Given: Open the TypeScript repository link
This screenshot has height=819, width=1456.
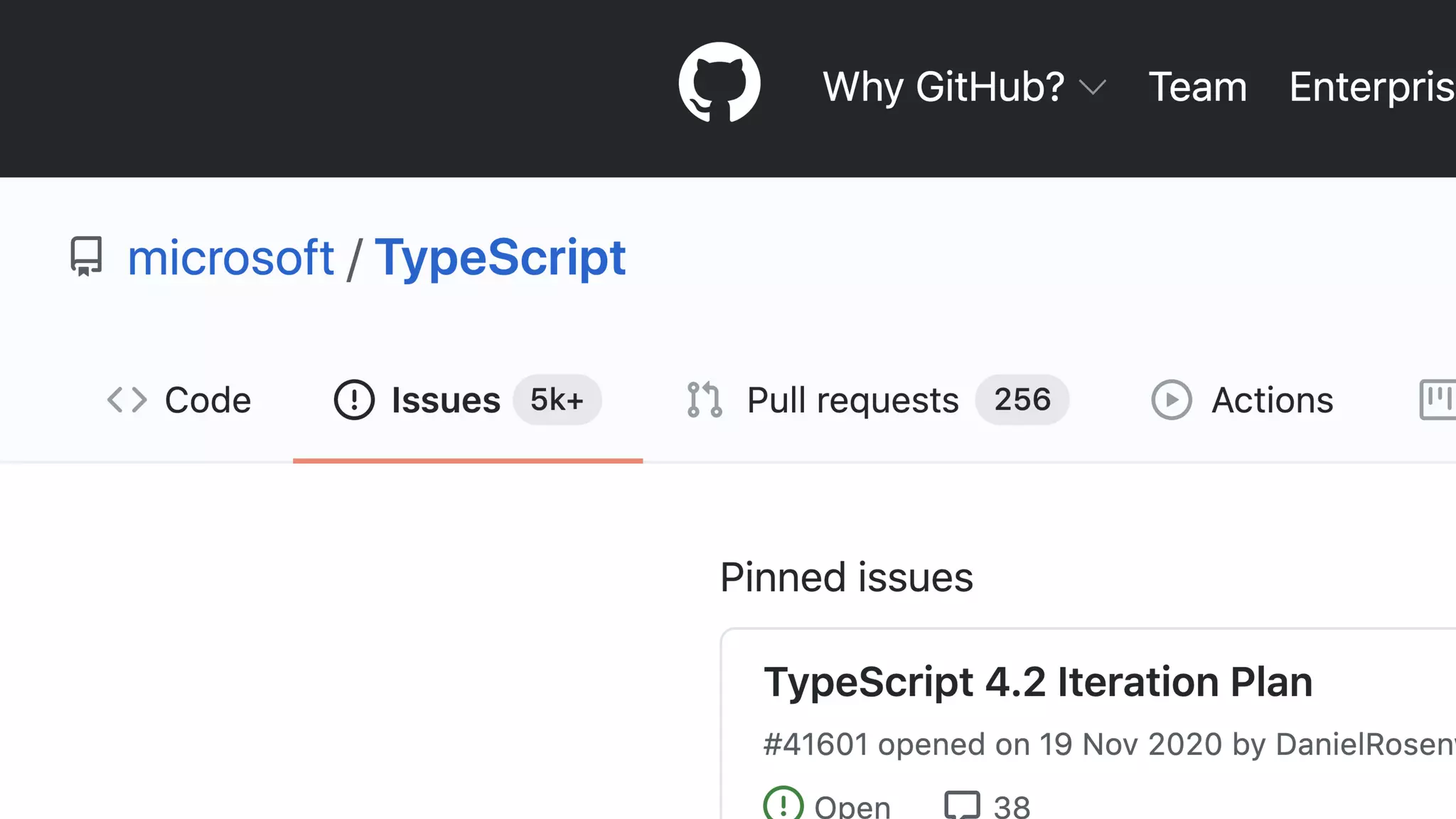Looking at the screenshot, I should pyautogui.click(x=500, y=257).
